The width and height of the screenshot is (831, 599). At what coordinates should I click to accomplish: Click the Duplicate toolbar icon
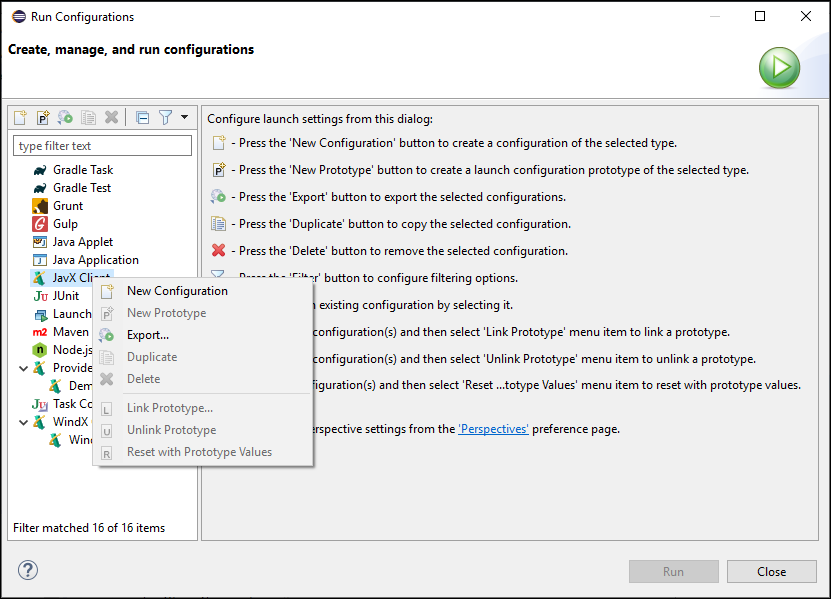88,117
